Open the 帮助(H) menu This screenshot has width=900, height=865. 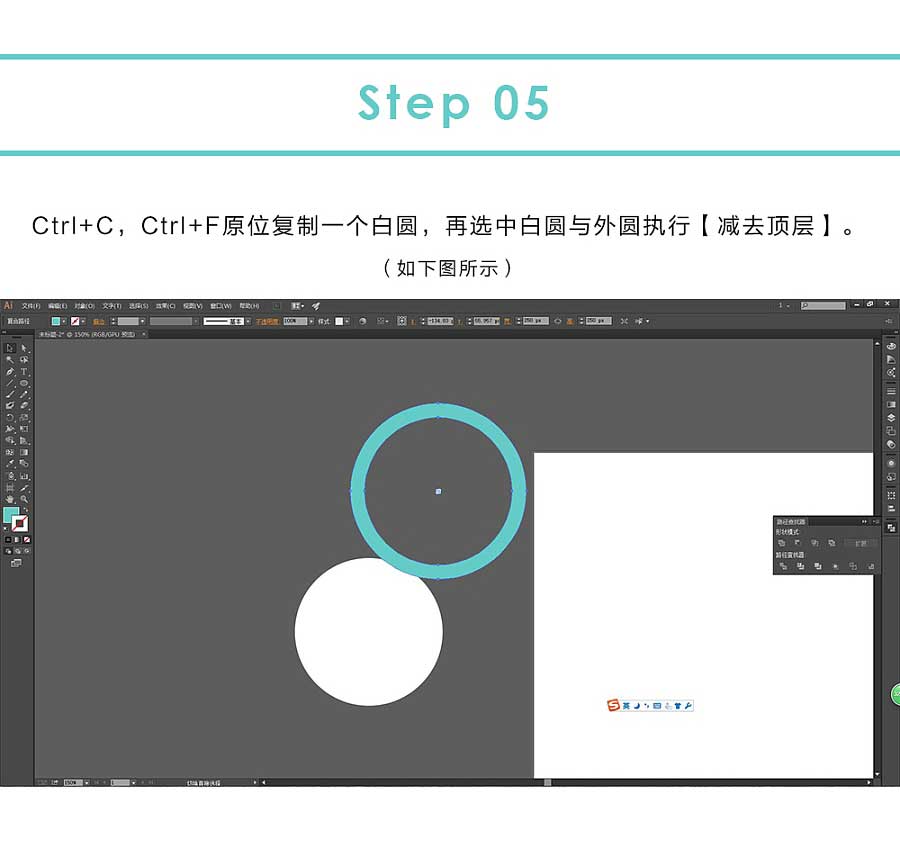tap(249, 306)
